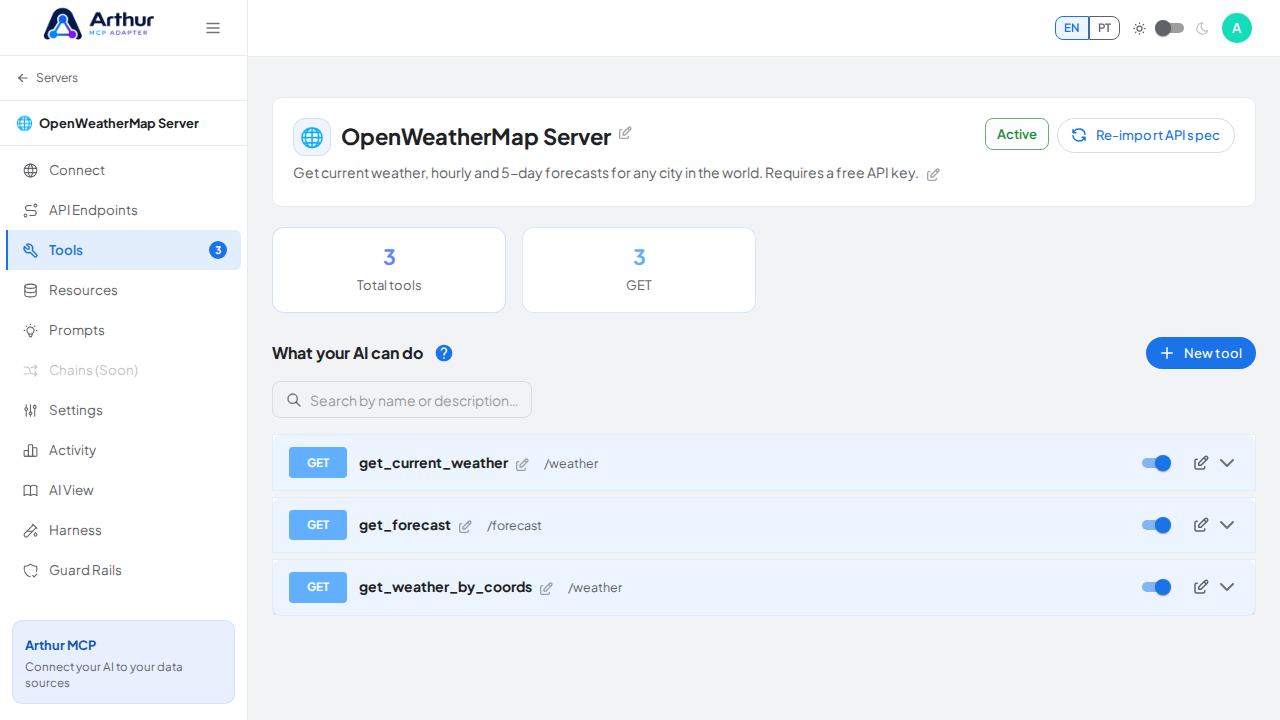
Task: Click GET badge of get_current_weather
Action: click(x=318, y=463)
